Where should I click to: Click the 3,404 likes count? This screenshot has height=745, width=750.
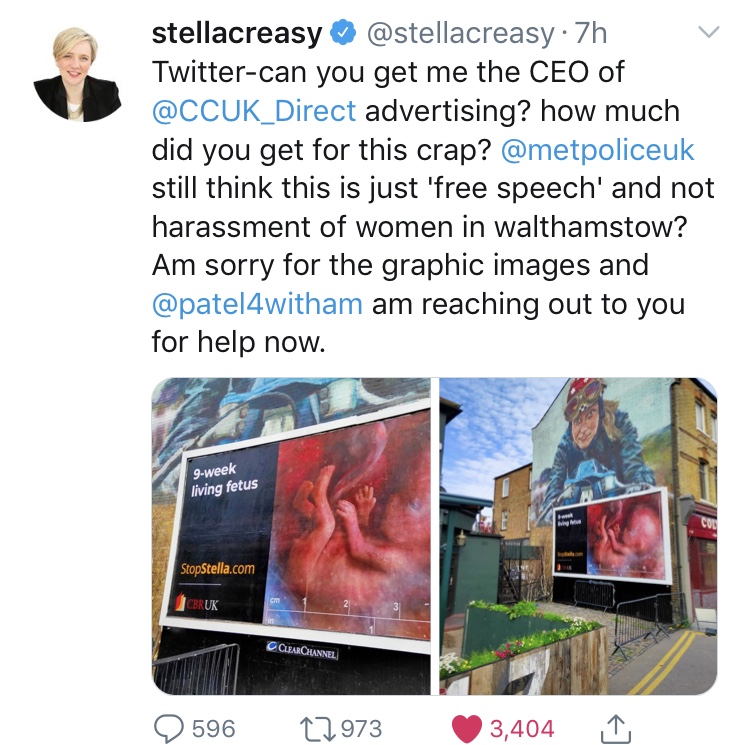[522, 729]
